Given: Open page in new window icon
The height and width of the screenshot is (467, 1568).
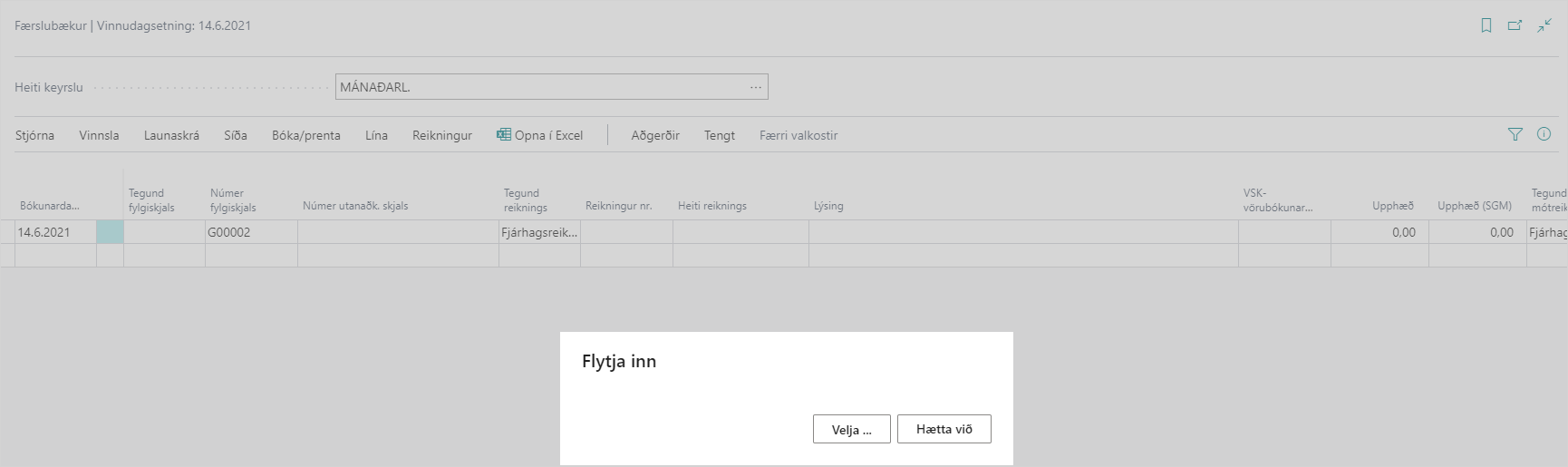Looking at the screenshot, I should (1515, 25).
